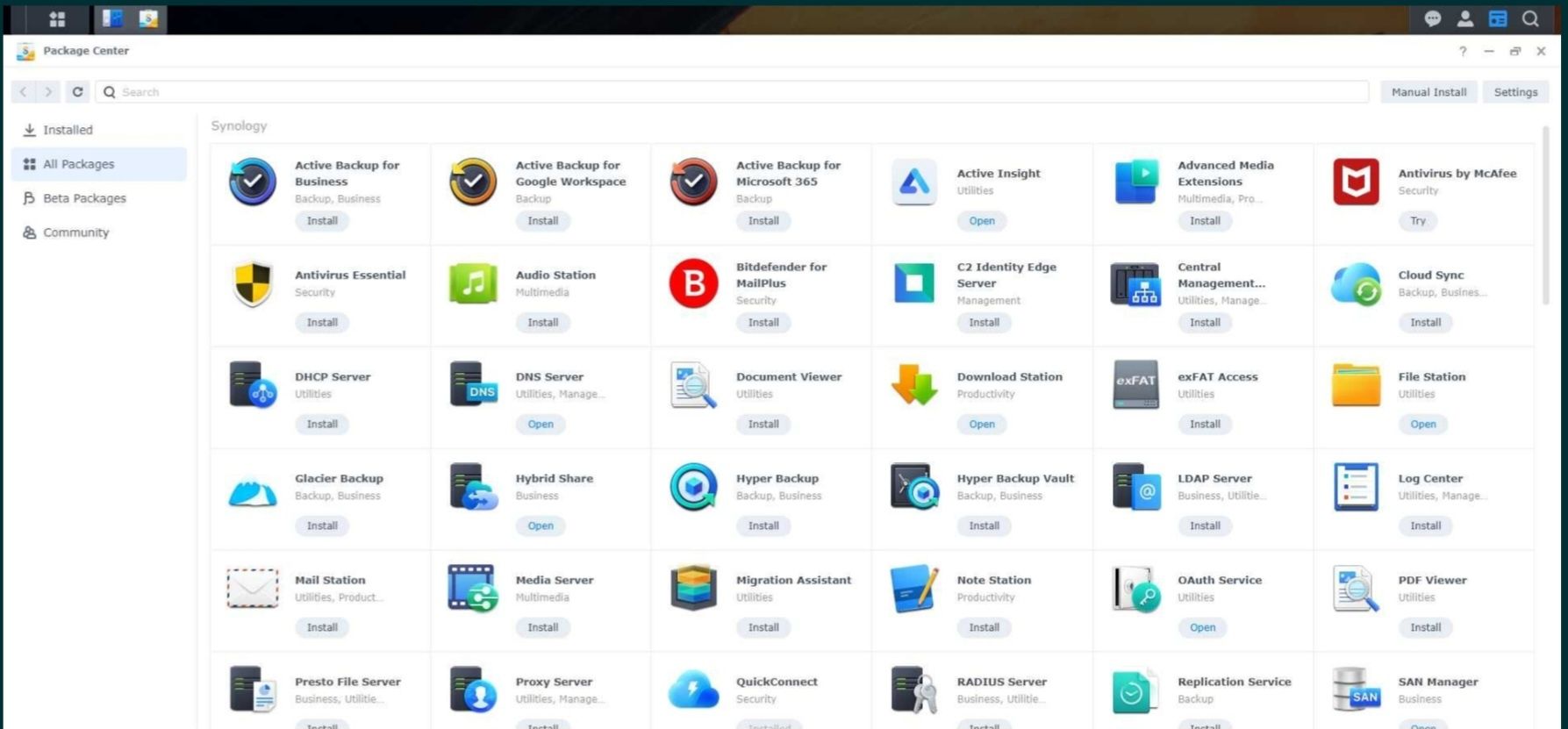Click Open under Hybrid Share
Viewport: 1568px width, 729px height.
coord(541,526)
